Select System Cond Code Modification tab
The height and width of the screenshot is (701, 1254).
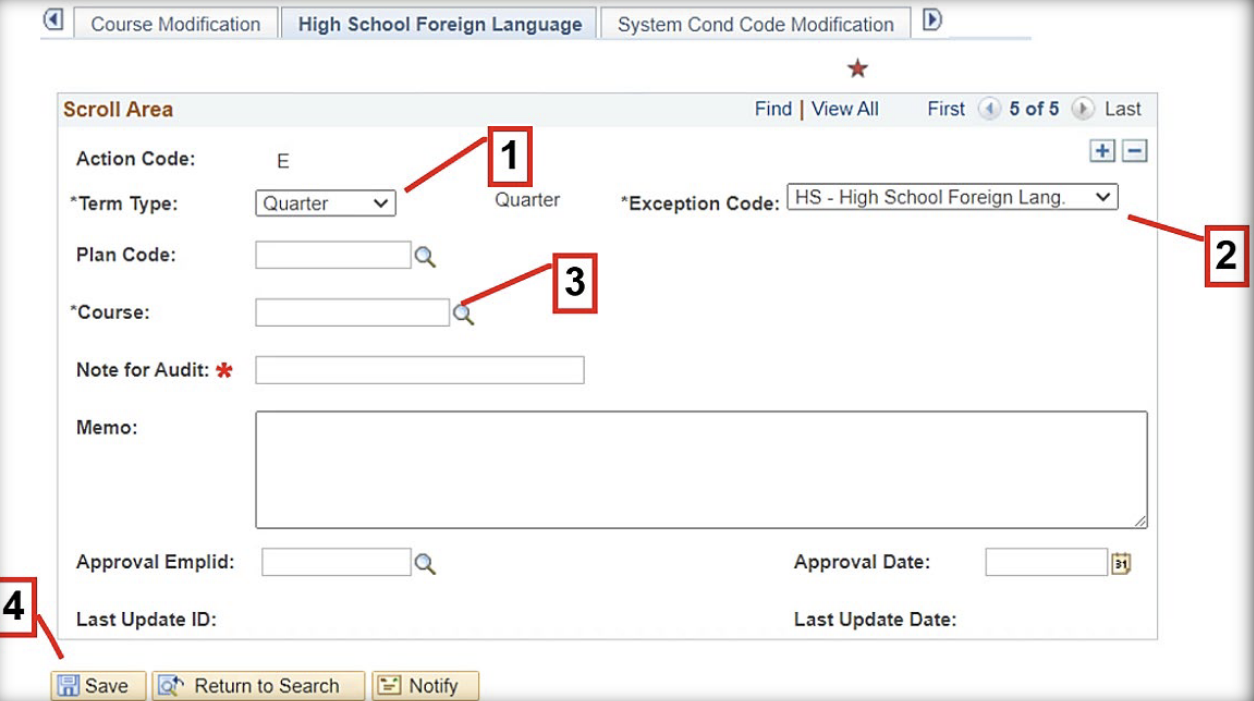pyautogui.click(x=755, y=24)
